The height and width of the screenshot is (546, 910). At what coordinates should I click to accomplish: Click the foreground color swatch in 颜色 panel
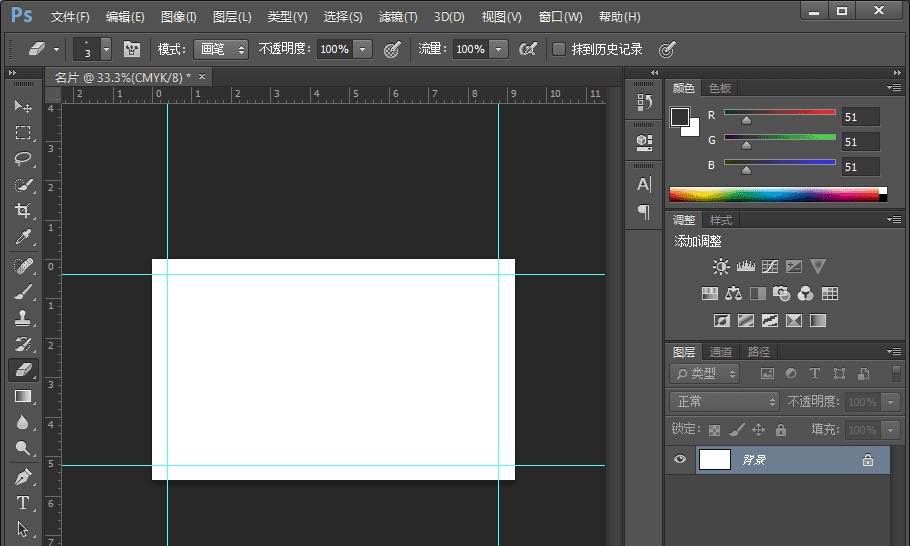pos(680,117)
